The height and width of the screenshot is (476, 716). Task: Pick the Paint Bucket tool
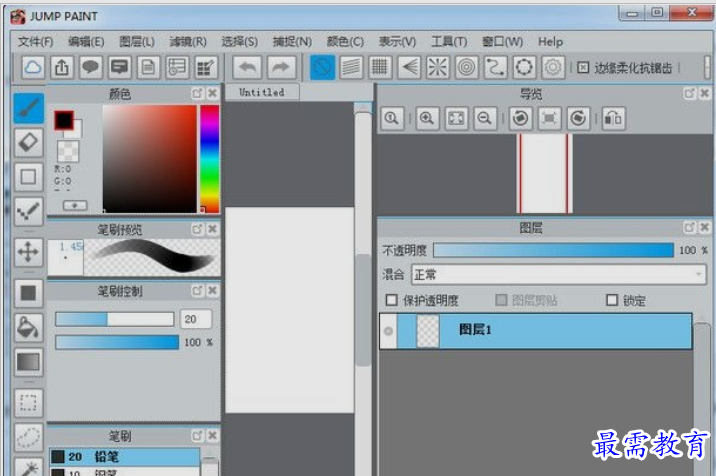coord(29,328)
